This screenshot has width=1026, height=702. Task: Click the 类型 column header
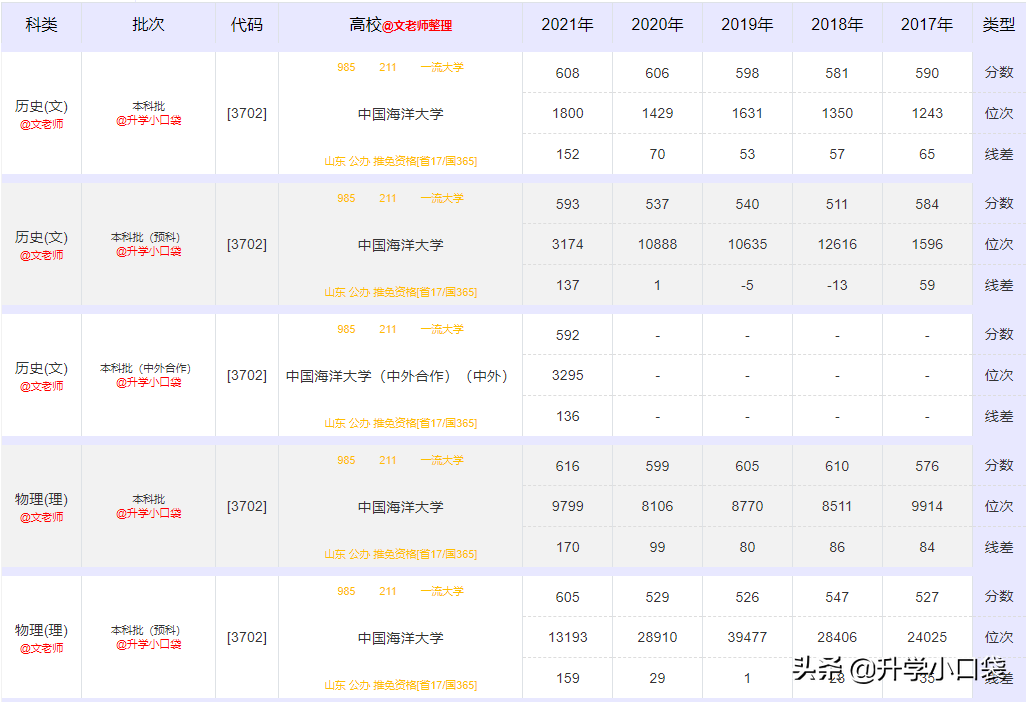point(999,25)
